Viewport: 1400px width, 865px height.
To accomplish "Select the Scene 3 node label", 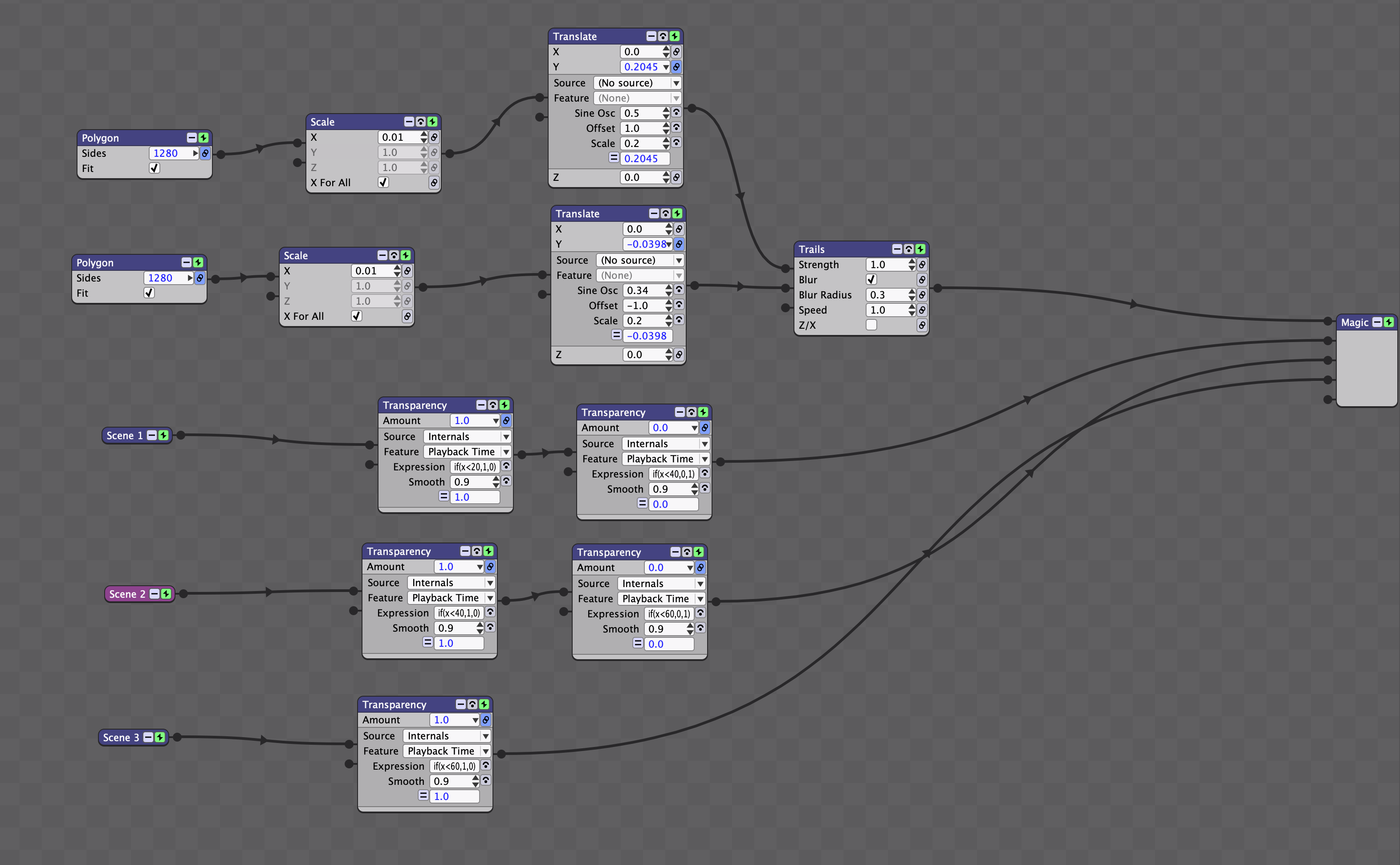I will click(x=121, y=738).
